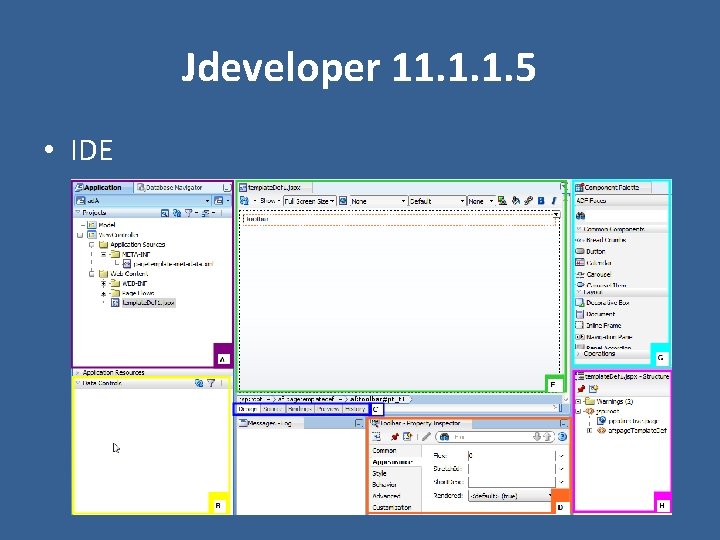Viewport: 720px width, 540px height.
Task: Expand the Page Flows folder
Action: click(x=103, y=293)
